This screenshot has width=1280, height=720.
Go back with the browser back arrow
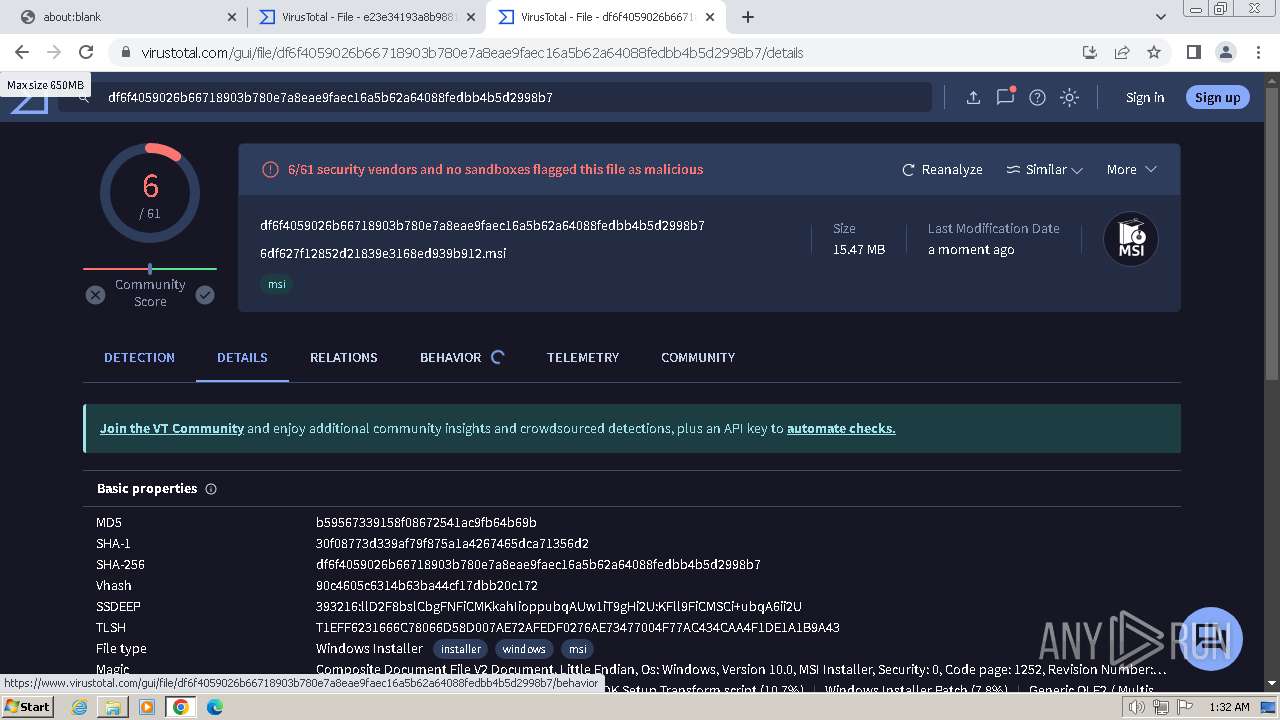[22, 52]
